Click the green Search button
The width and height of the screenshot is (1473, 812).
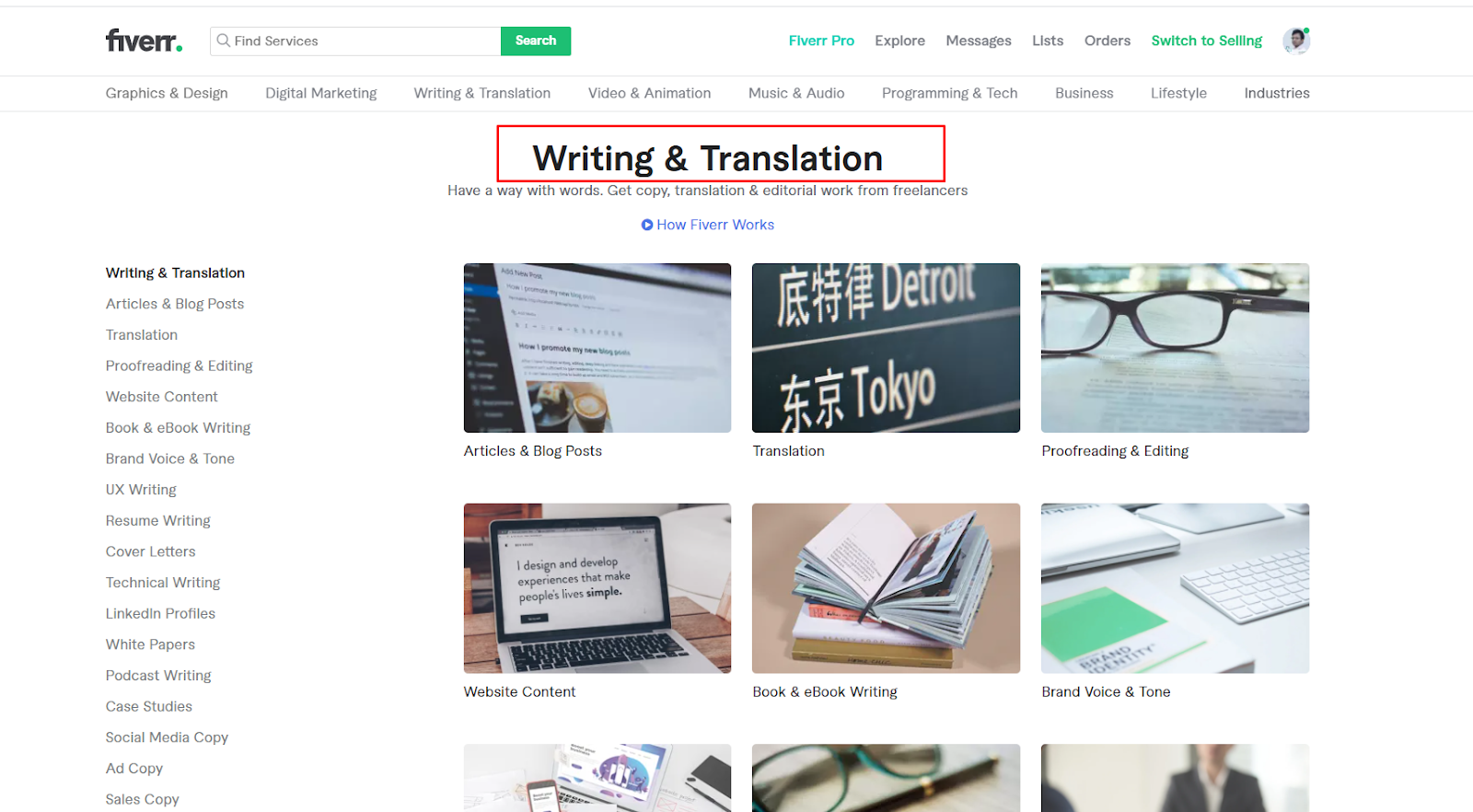click(536, 41)
